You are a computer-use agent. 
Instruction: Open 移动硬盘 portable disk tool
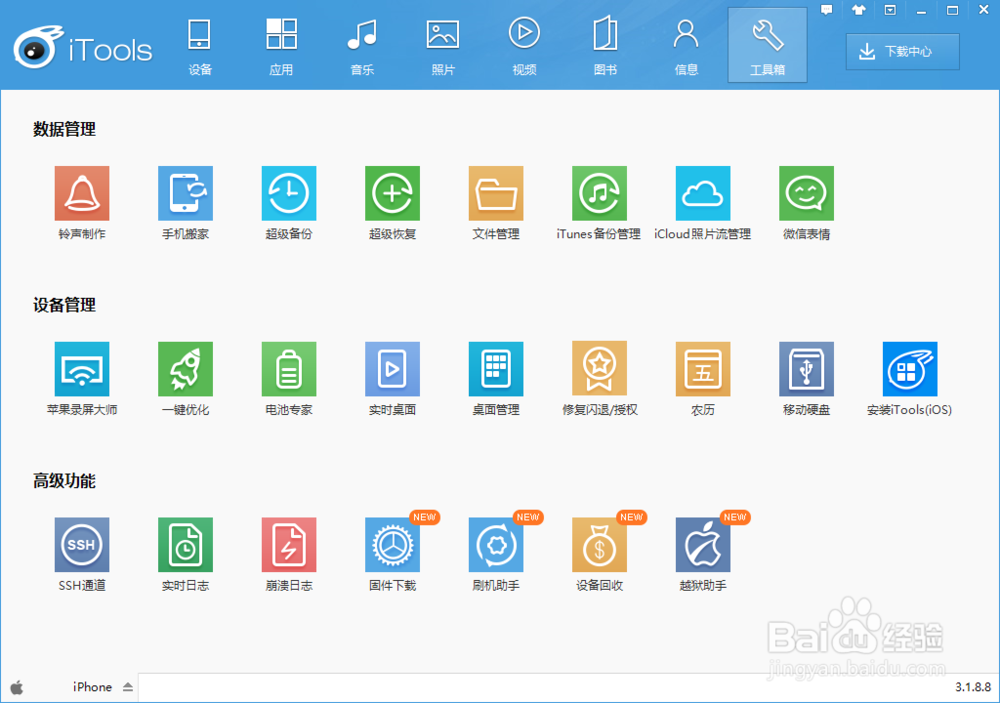tap(806, 369)
